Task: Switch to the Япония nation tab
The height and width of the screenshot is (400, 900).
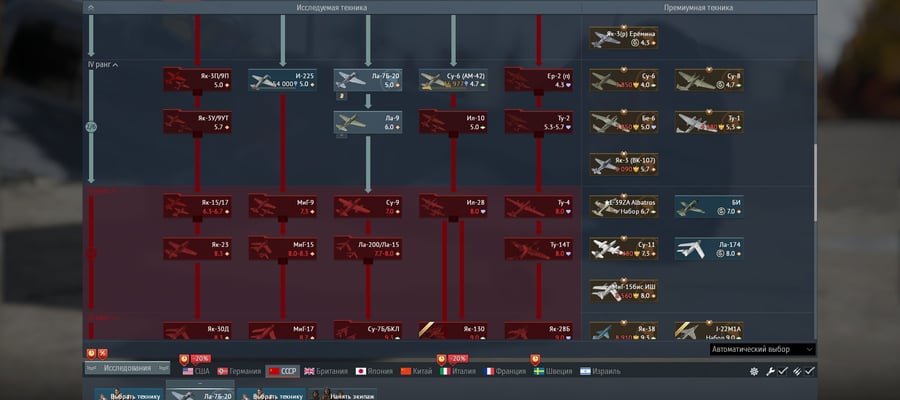Action: click(x=374, y=371)
